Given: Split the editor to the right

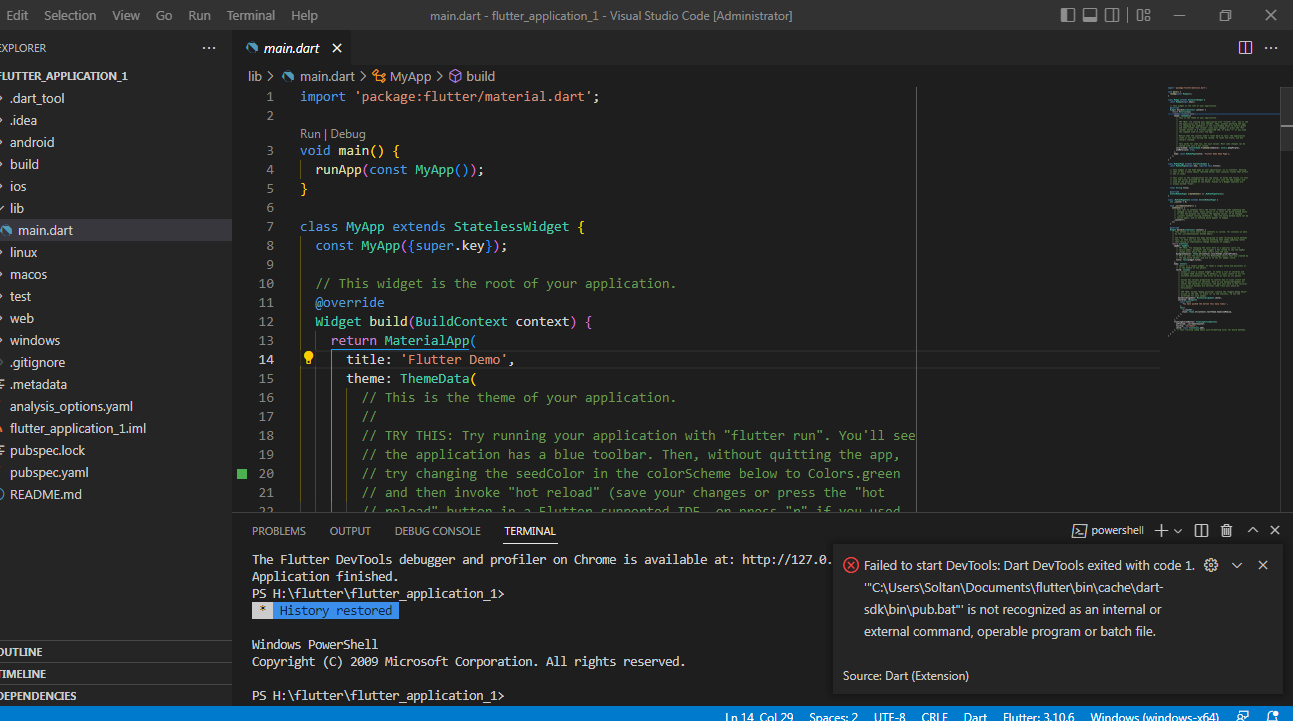Looking at the screenshot, I should click(x=1245, y=47).
